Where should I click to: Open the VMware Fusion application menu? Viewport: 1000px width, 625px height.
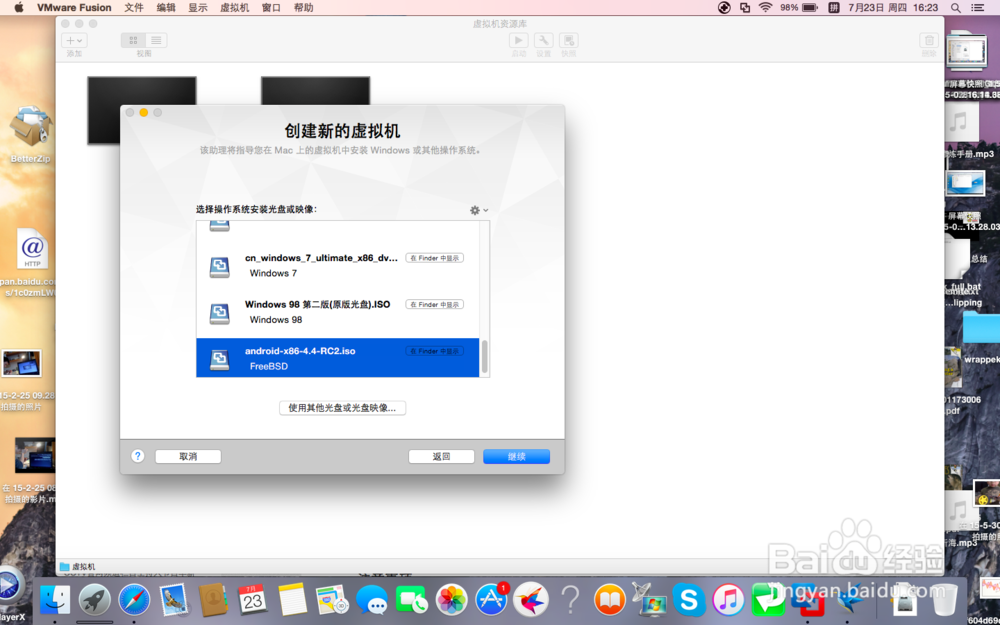pyautogui.click(x=74, y=8)
